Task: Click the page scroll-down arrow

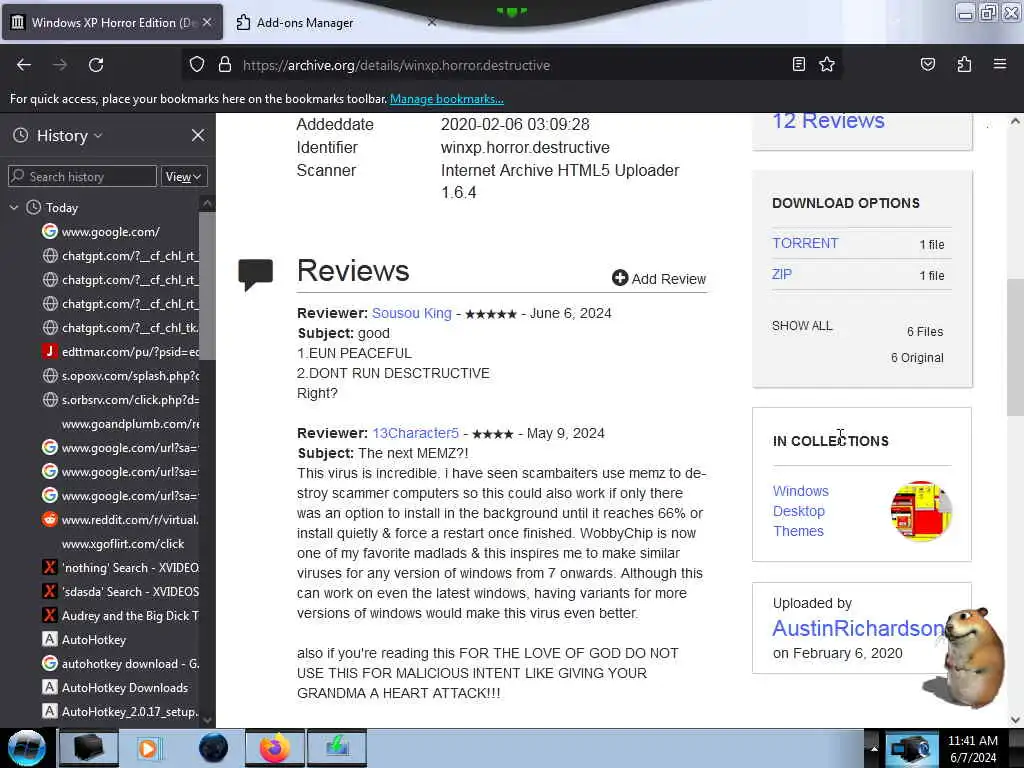Action: [x=1015, y=720]
